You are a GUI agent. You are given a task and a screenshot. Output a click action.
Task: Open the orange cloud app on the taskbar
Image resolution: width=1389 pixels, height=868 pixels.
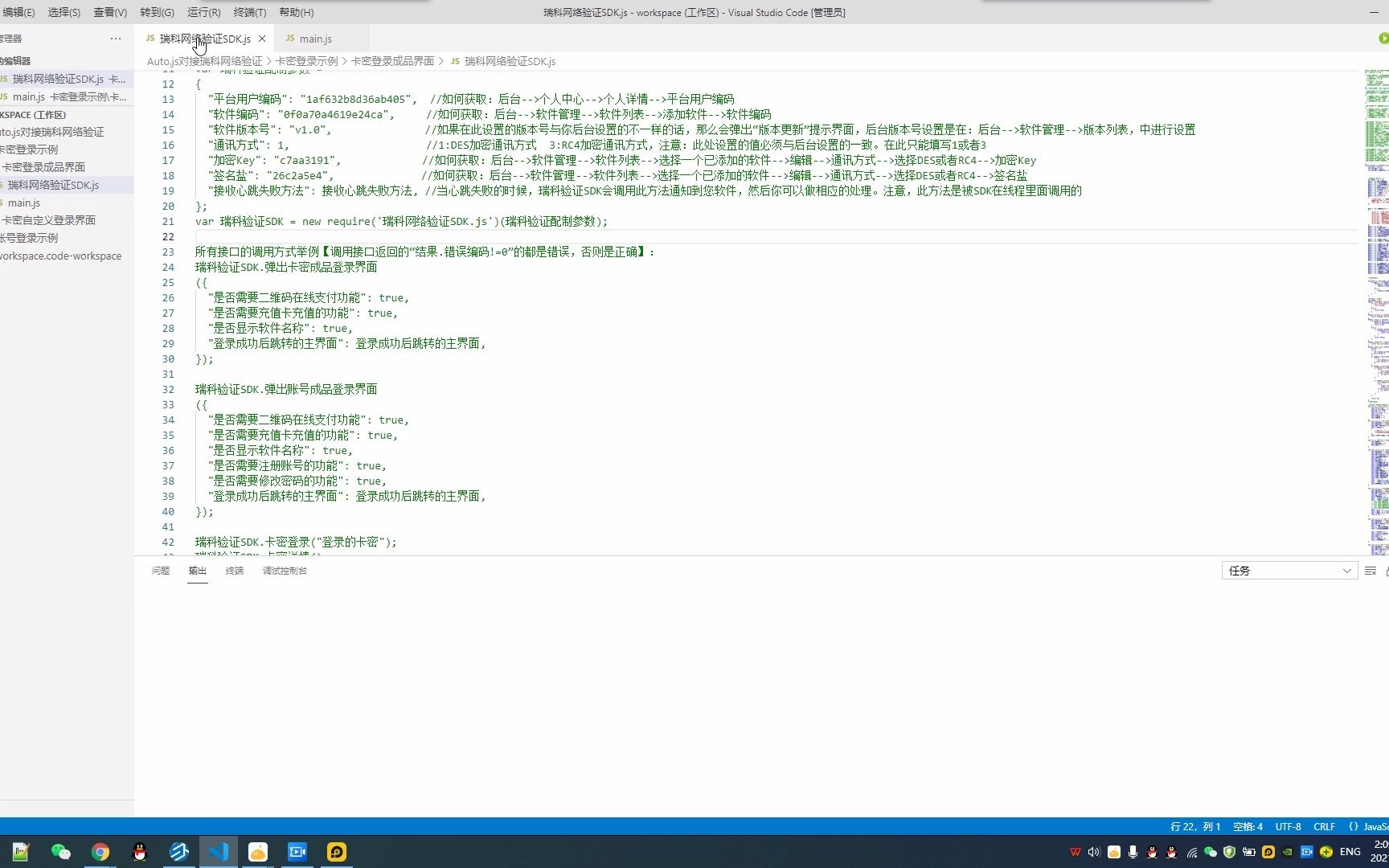pos(257,852)
